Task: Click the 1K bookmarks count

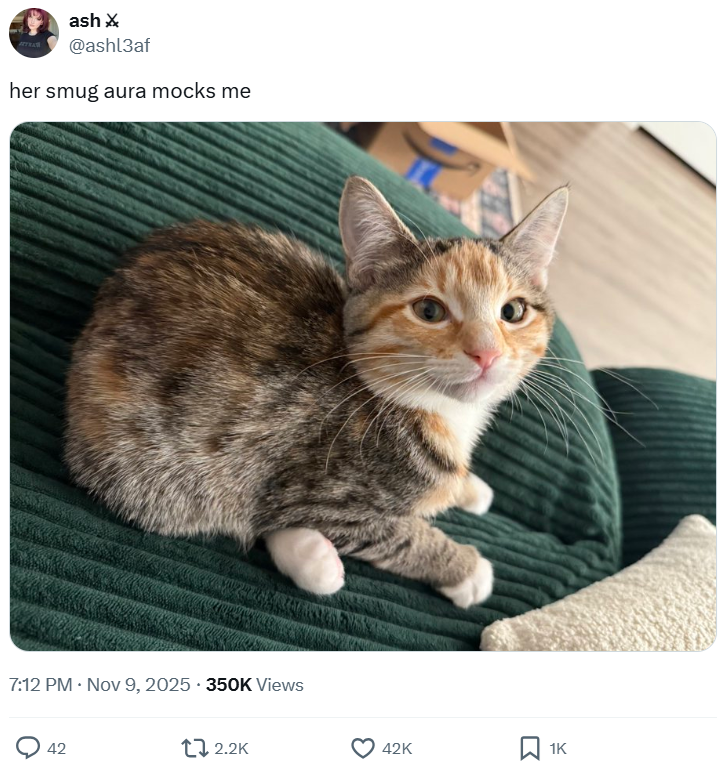Action: 559,748
